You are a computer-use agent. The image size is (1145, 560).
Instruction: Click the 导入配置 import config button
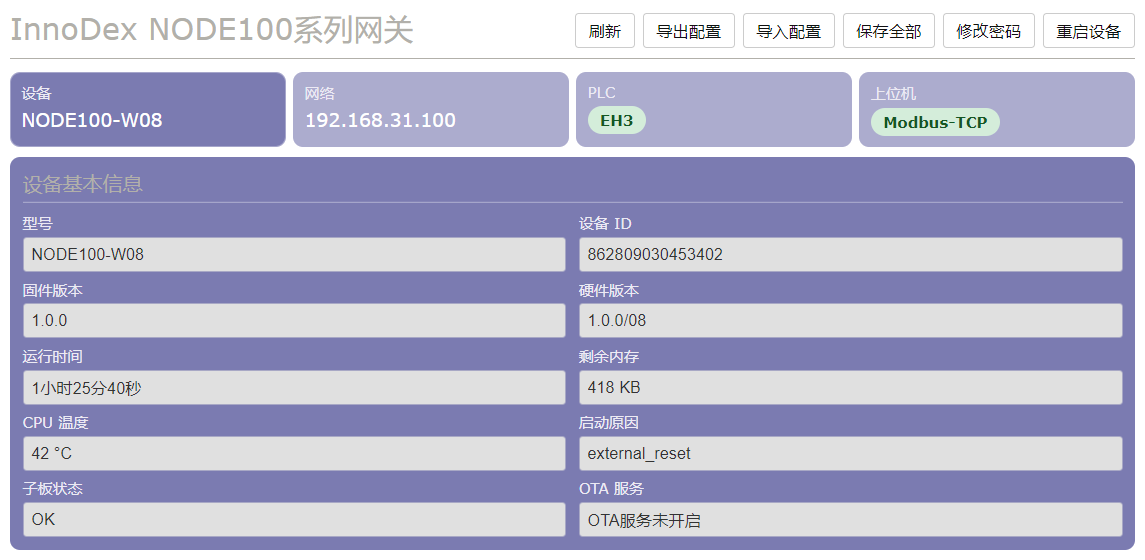[789, 31]
